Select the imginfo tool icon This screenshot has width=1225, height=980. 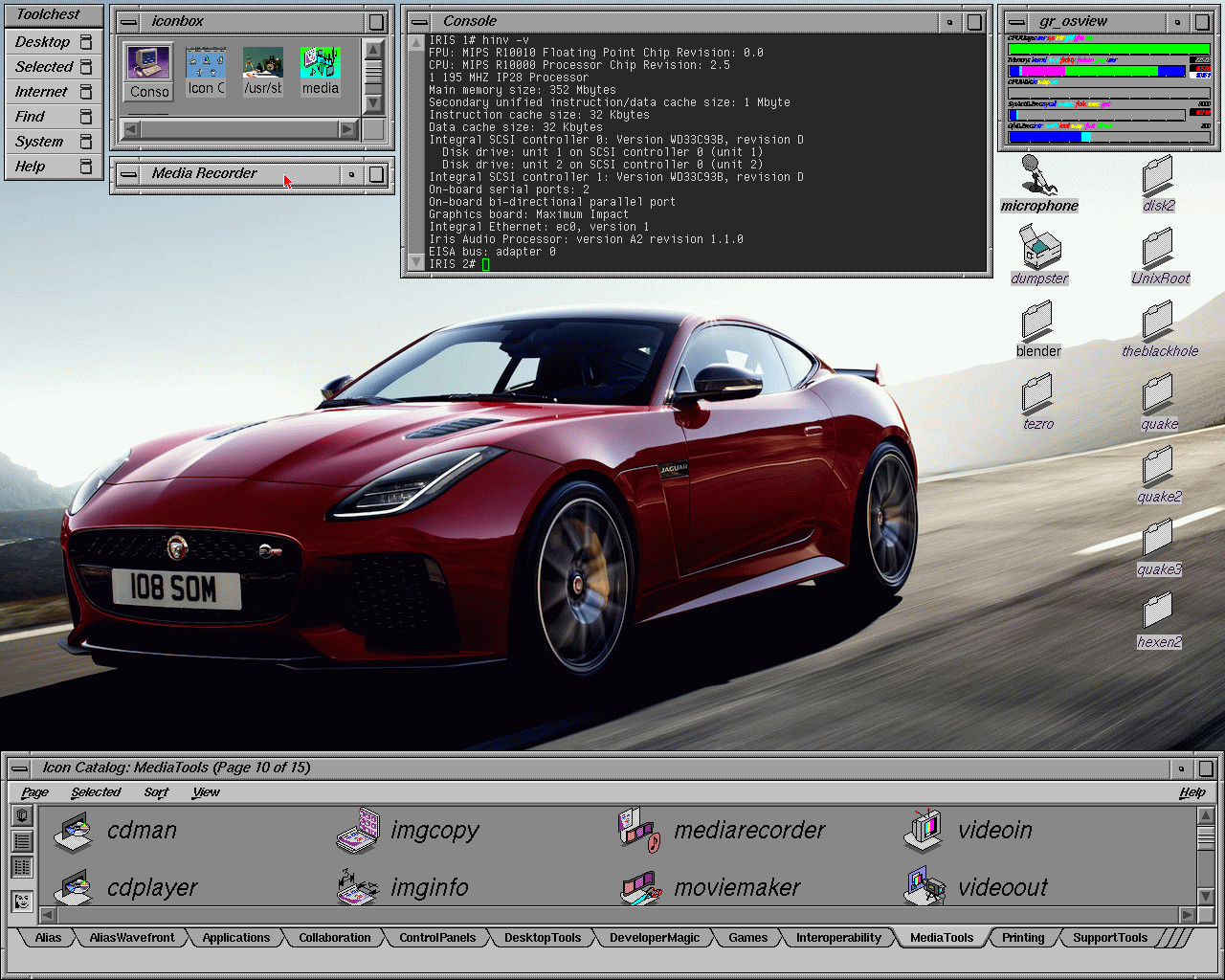(358, 888)
